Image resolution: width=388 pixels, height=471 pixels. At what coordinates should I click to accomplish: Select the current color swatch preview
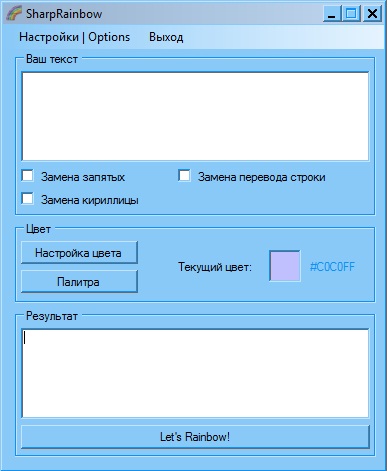tap(285, 266)
